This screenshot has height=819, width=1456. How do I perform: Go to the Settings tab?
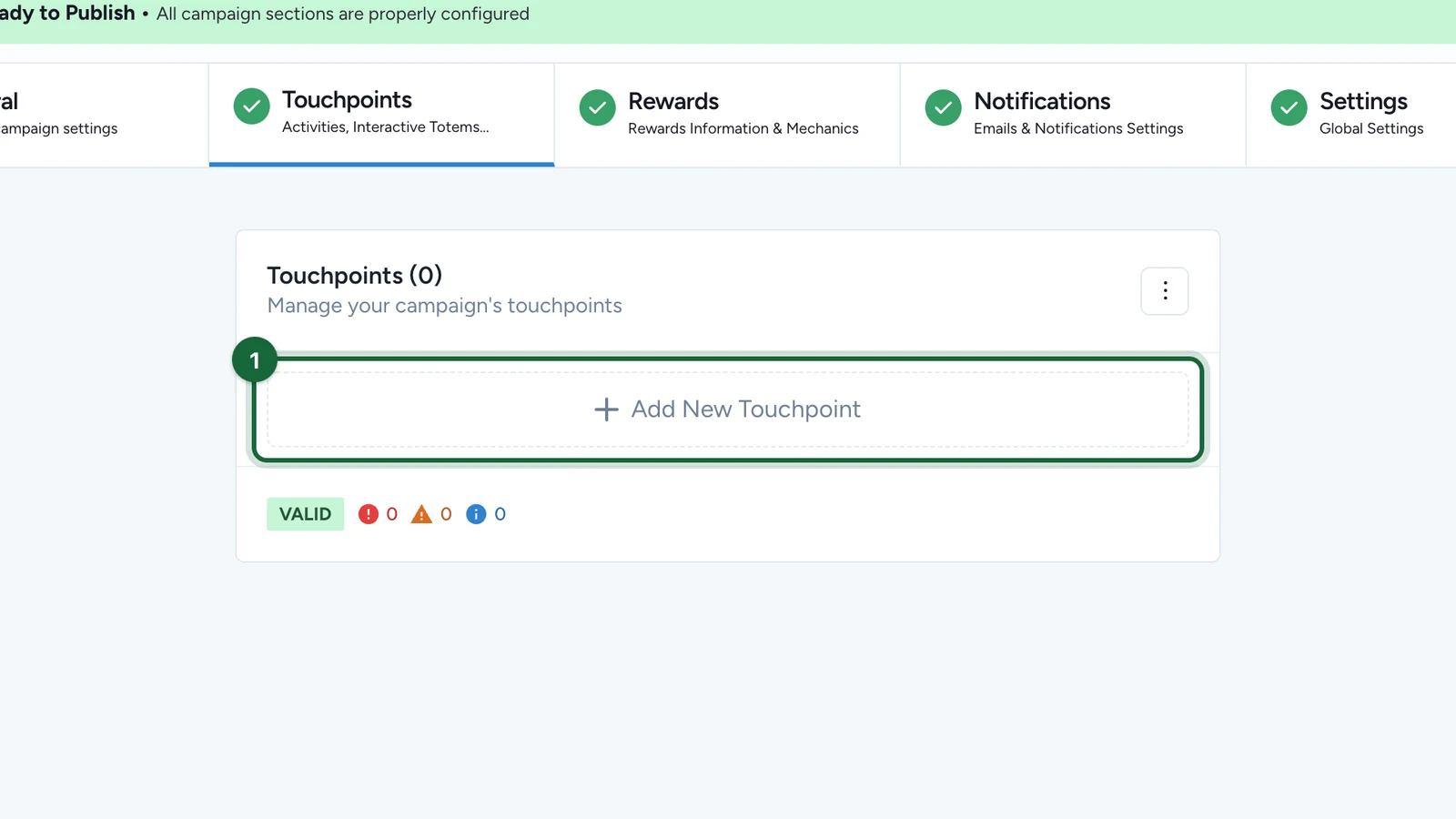tap(1351, 115)
